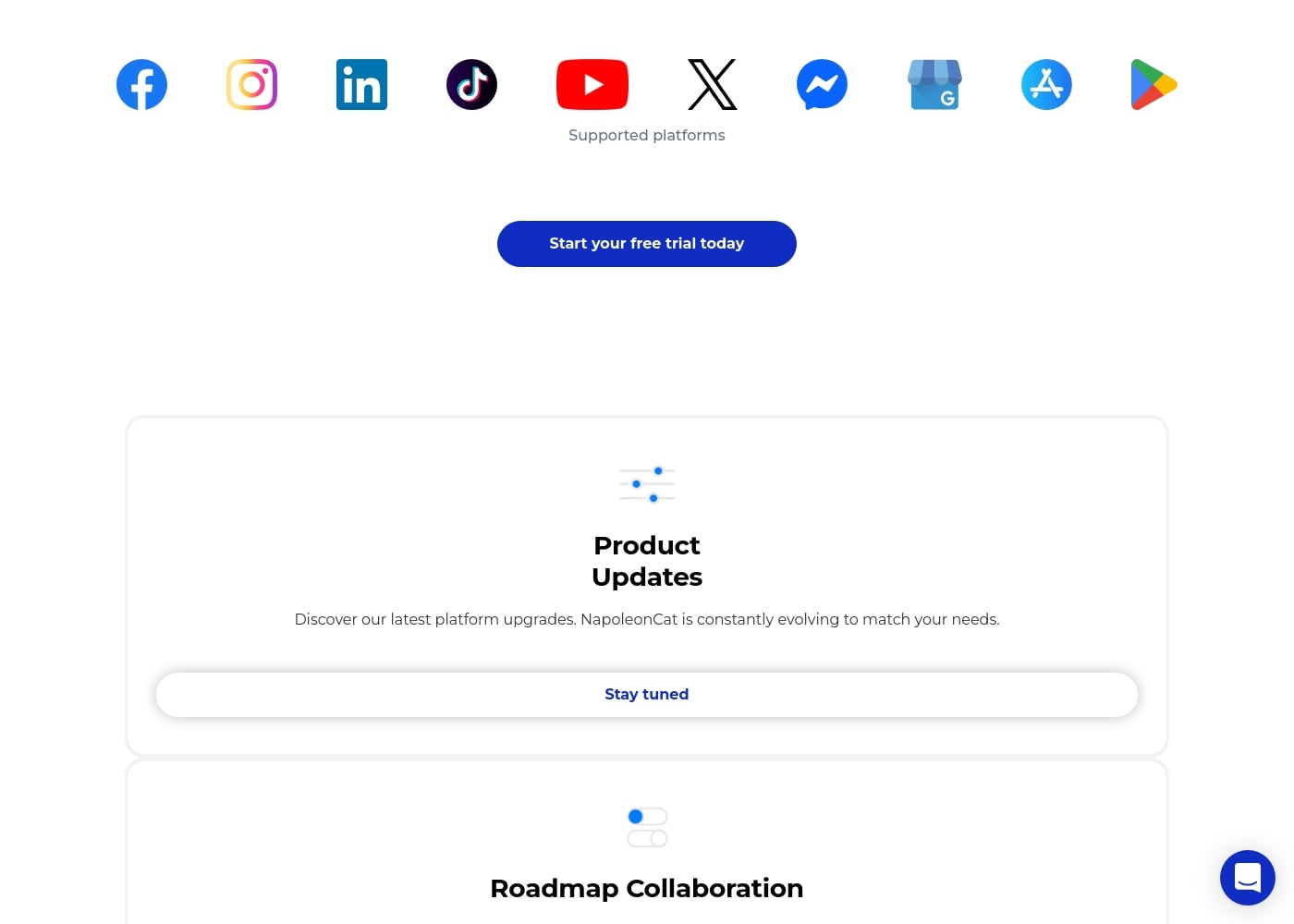Start your free trial today button
1294x924 pixels.
[x=647, y=244]
